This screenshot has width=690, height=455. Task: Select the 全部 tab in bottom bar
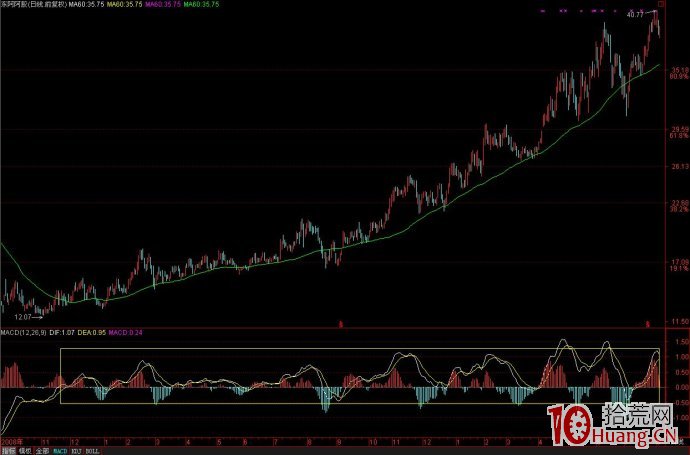coord(41,450)
